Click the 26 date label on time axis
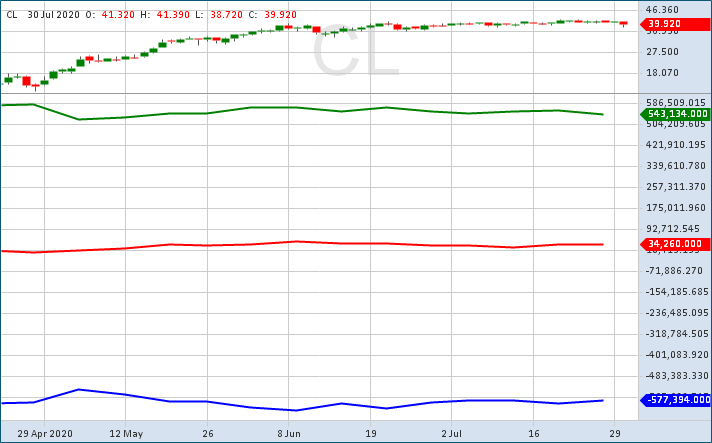712x443 pixels. (x=208, y=433)
